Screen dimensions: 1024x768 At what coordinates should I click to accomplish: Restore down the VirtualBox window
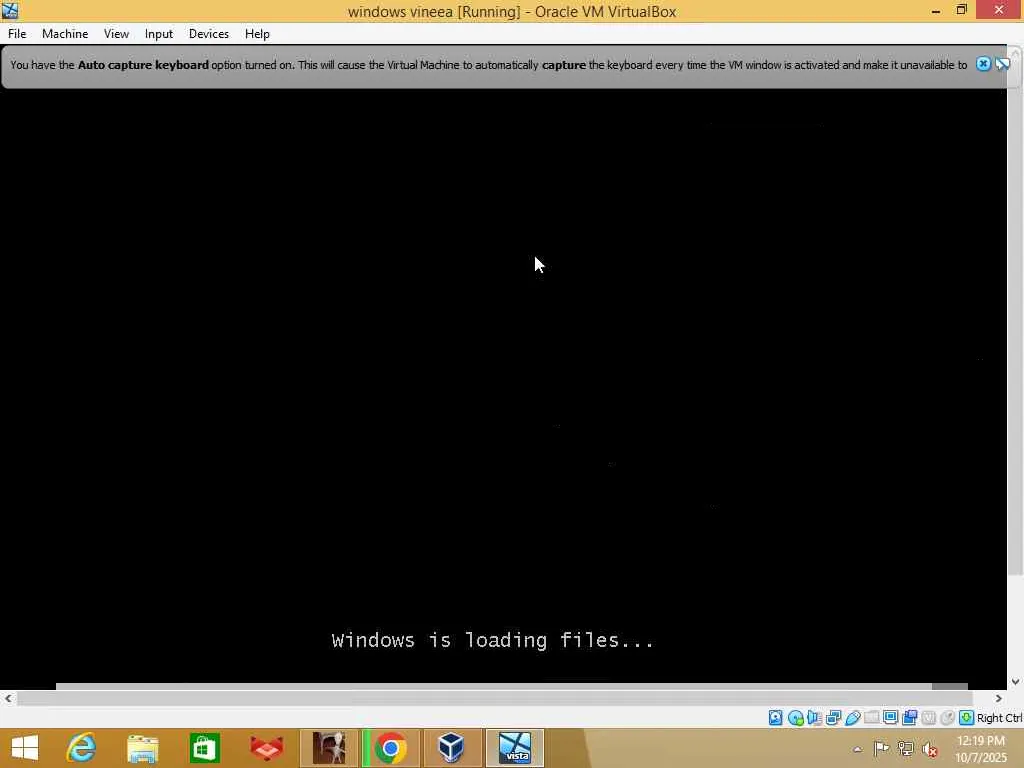coord(961,10)
